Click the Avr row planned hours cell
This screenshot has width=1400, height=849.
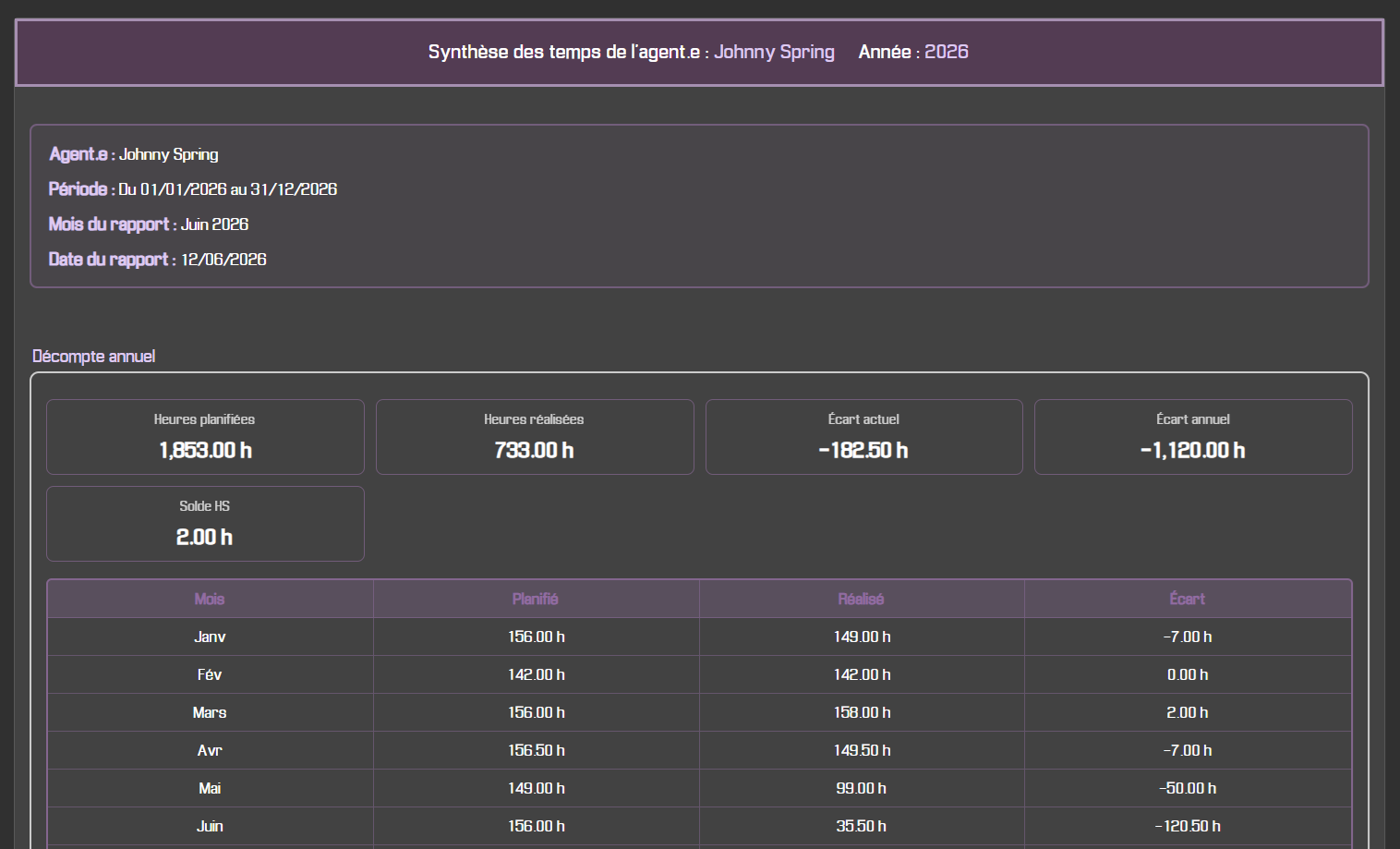pyautogui.click(x=536, y=750)
